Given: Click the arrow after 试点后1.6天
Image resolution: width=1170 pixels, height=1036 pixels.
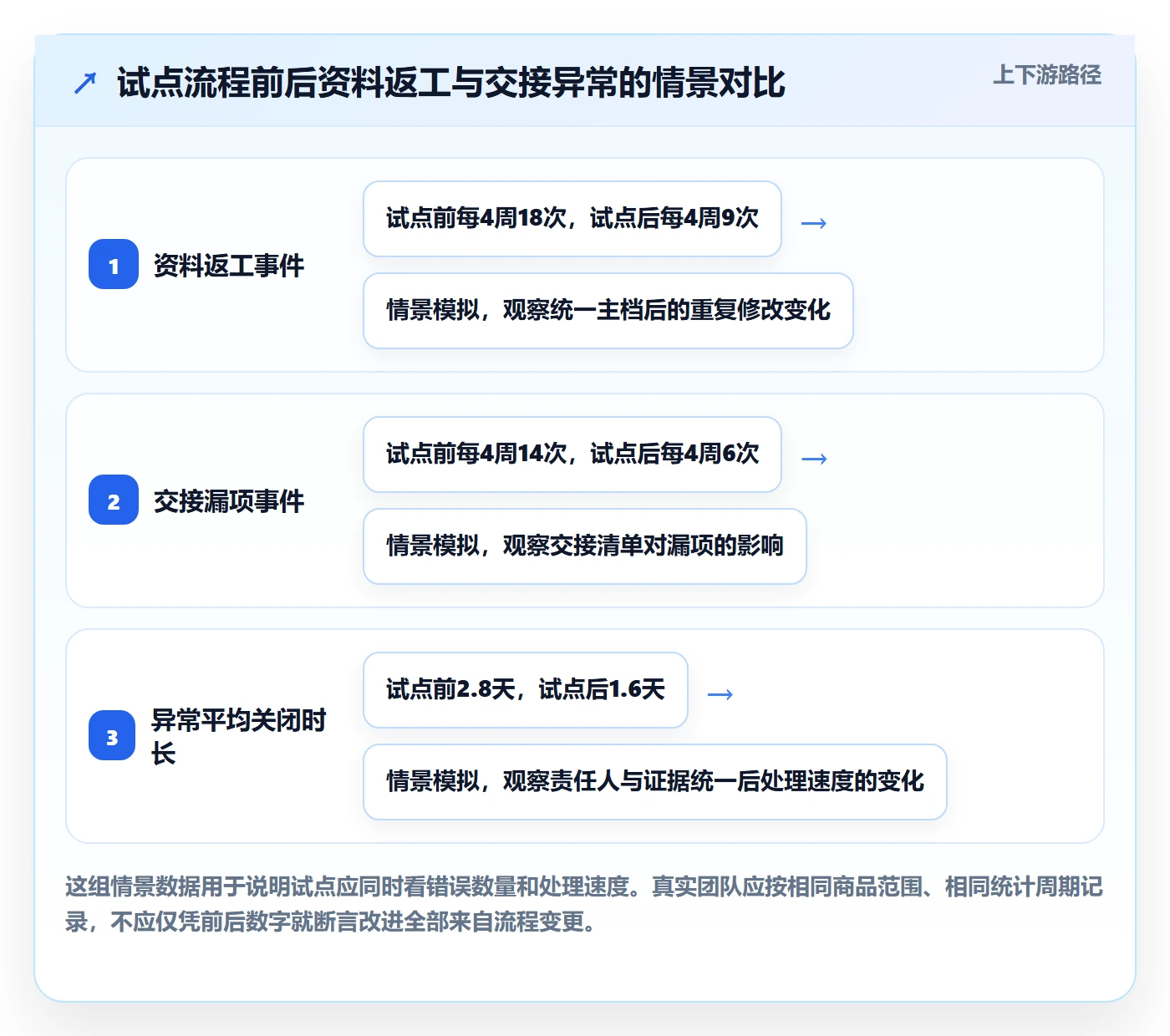Looking at the screenshot, I should pos(720,694).
